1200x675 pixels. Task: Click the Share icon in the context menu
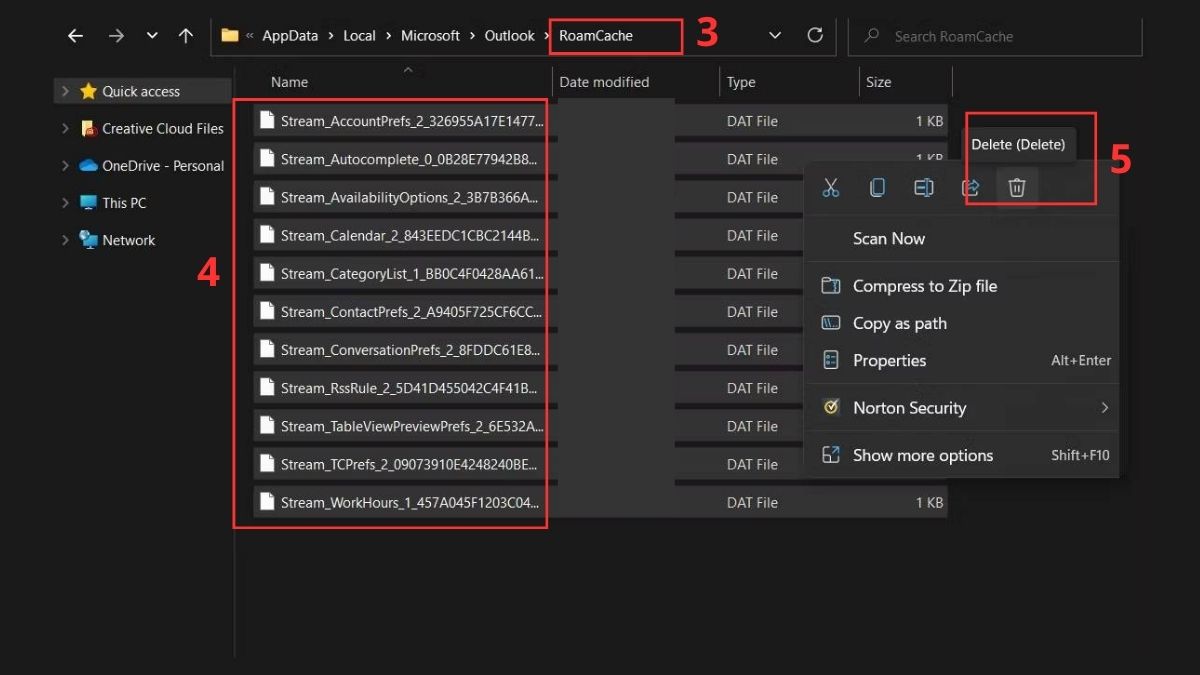pyautogui.click(x=970, y=187)
